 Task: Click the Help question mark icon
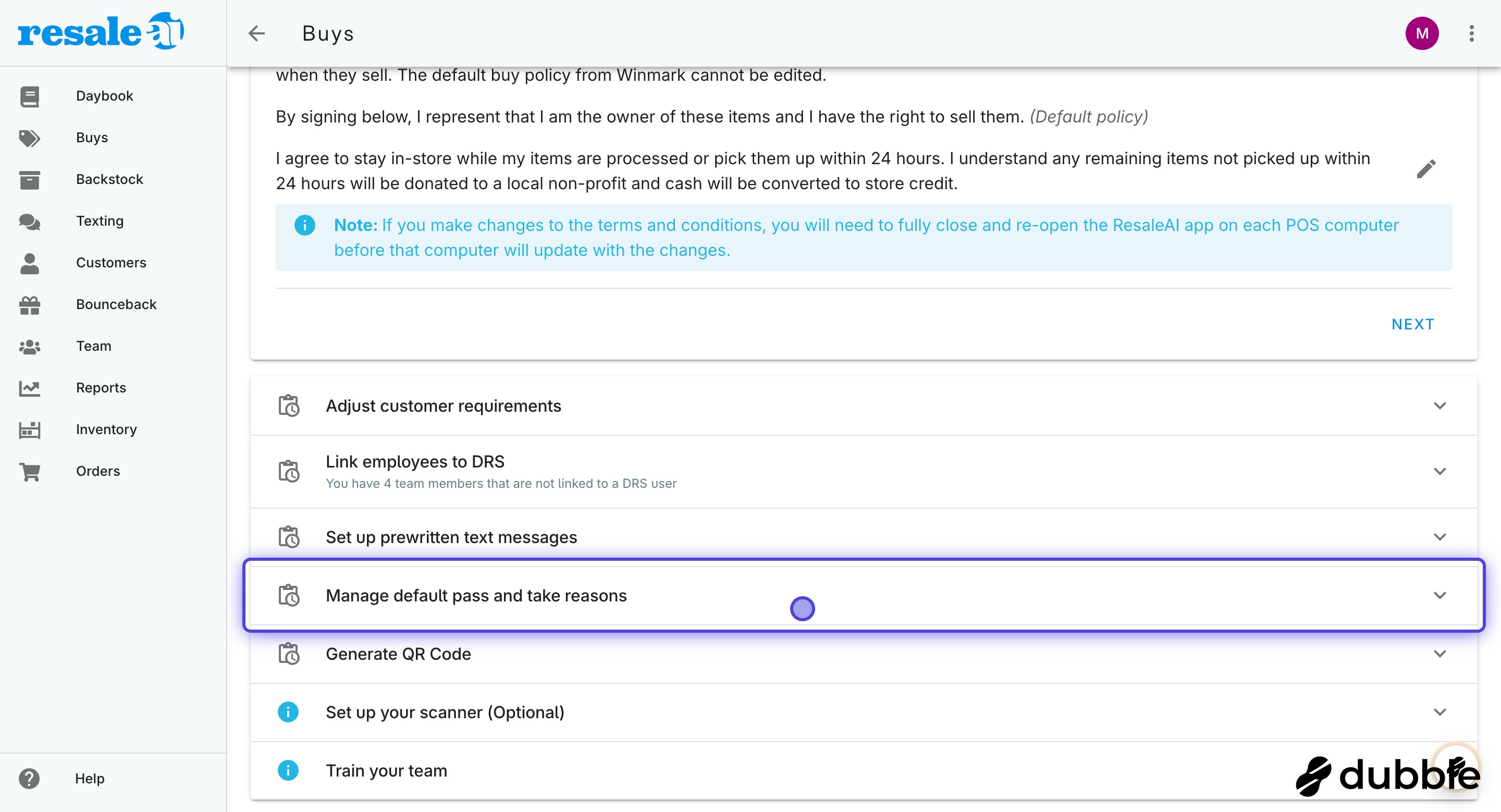pos(29,778)
